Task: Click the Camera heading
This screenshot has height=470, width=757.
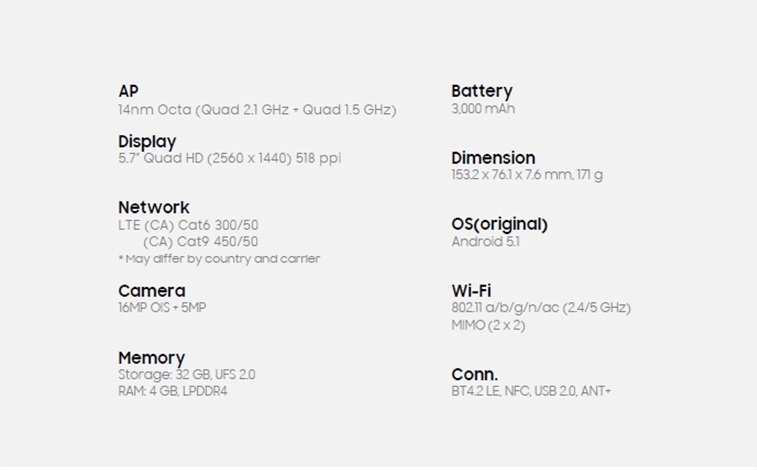Action: point(152,291)
